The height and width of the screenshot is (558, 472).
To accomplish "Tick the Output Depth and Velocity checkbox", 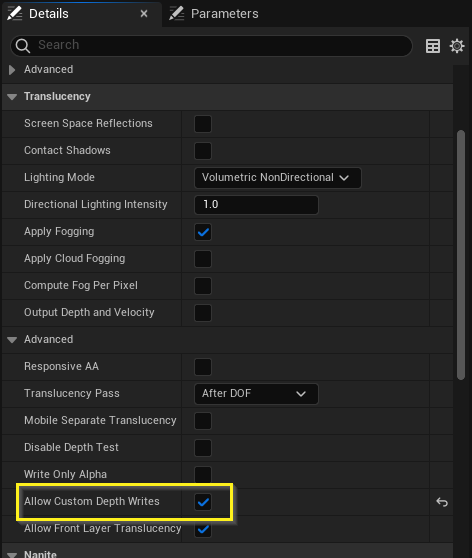I will coord(203,313).
